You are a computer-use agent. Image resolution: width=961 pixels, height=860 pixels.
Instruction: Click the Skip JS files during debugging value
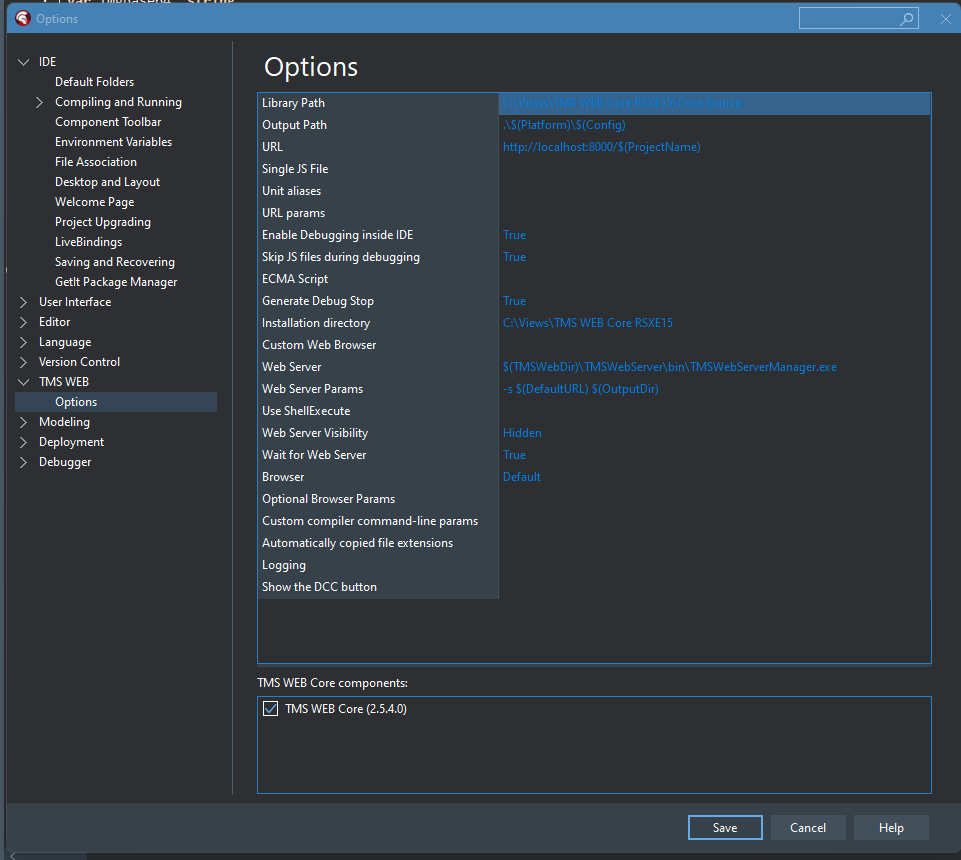pyautogui.click(x=715, y=257)
